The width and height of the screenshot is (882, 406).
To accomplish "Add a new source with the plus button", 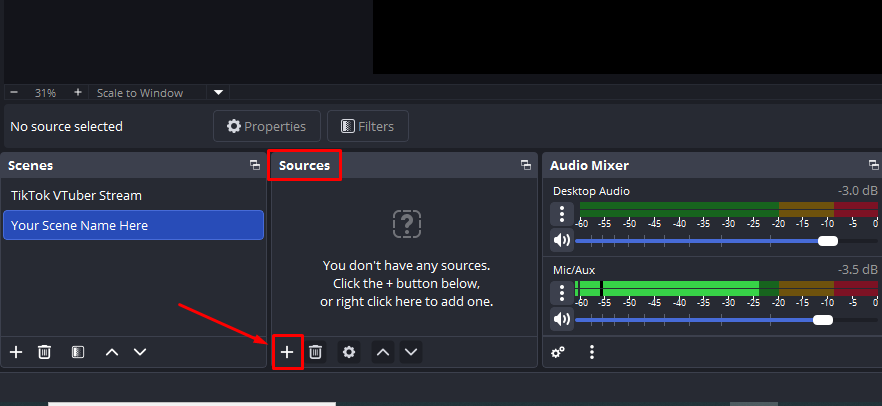I will [x=287, y=352].
